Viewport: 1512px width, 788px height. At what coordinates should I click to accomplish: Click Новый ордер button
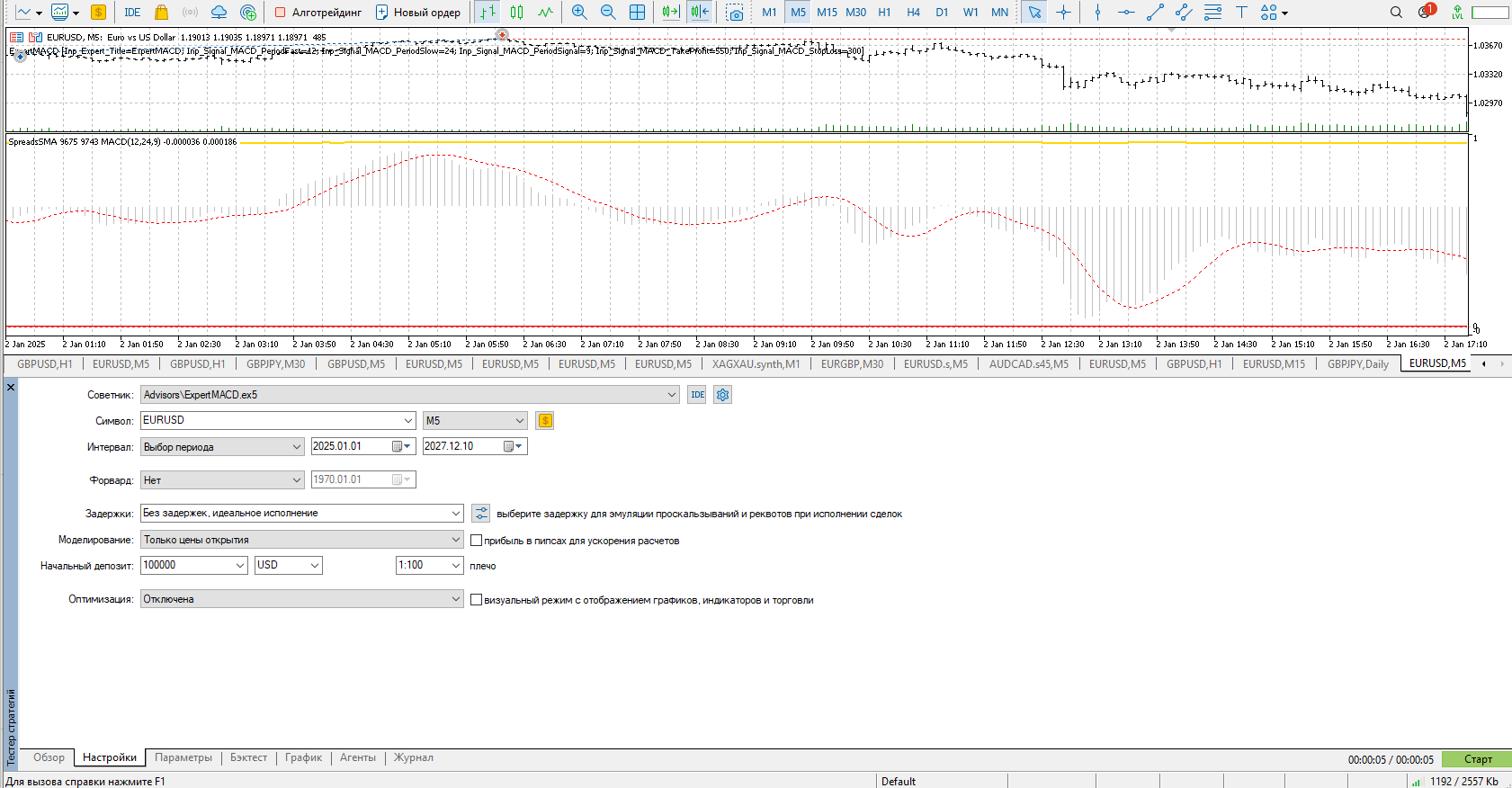pyautogui.click(x=418, y=13)
